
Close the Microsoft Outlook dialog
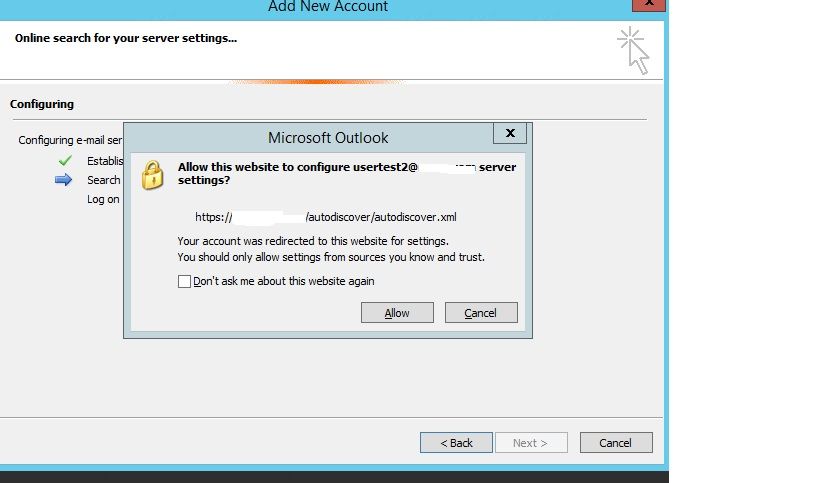tap(510, 133)
